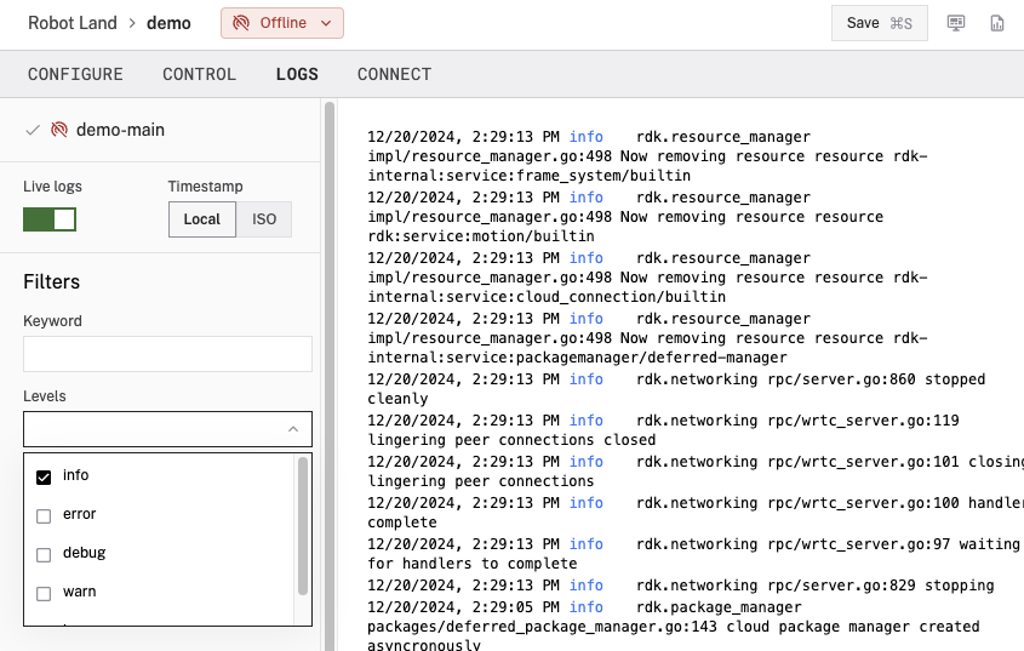The image size is (1024, 651).
Task: Switch to the CONFIGURE tab
Action: click(75, 73)
